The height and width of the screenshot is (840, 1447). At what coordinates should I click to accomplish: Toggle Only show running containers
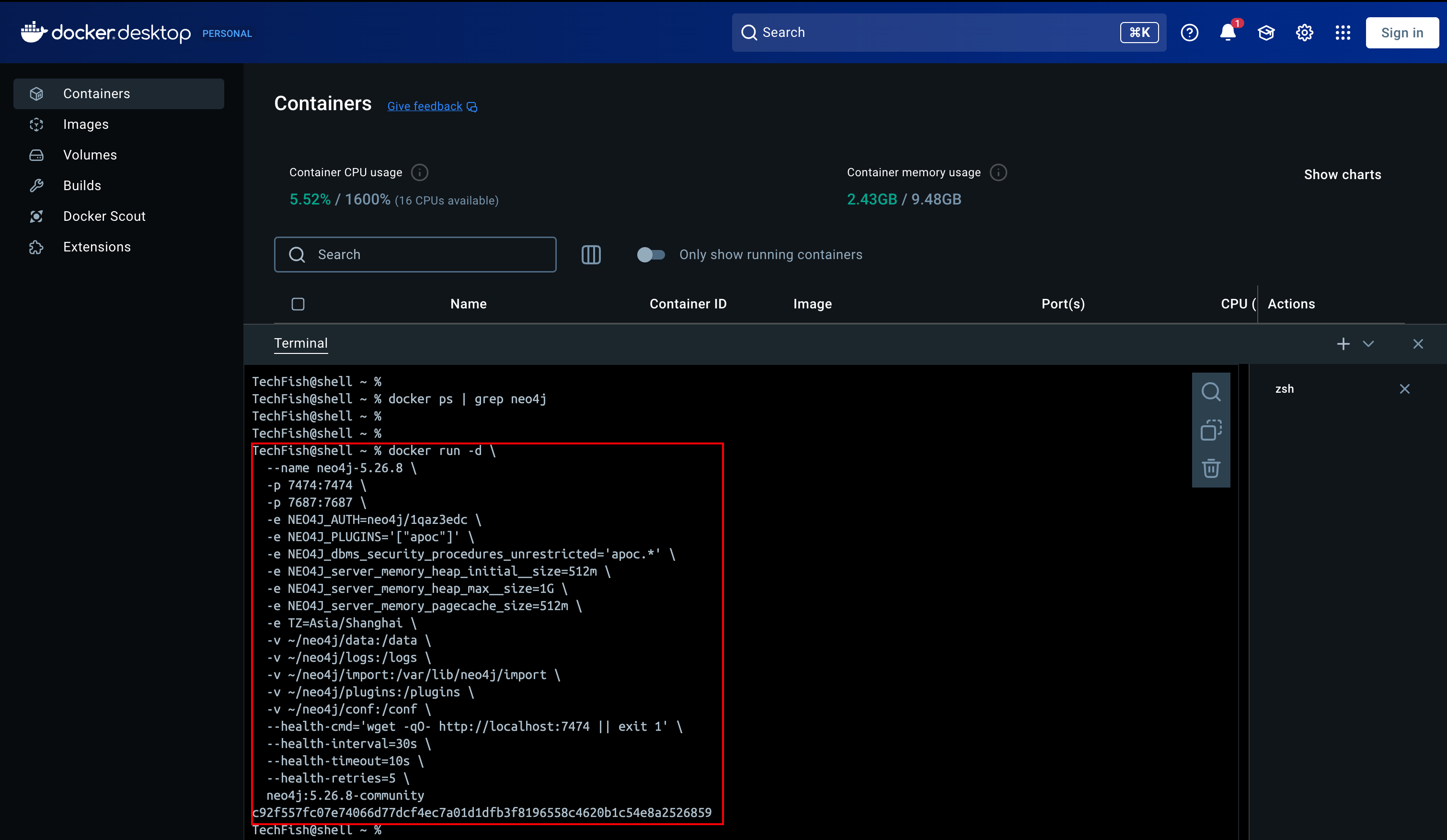(x=651, y=254)
